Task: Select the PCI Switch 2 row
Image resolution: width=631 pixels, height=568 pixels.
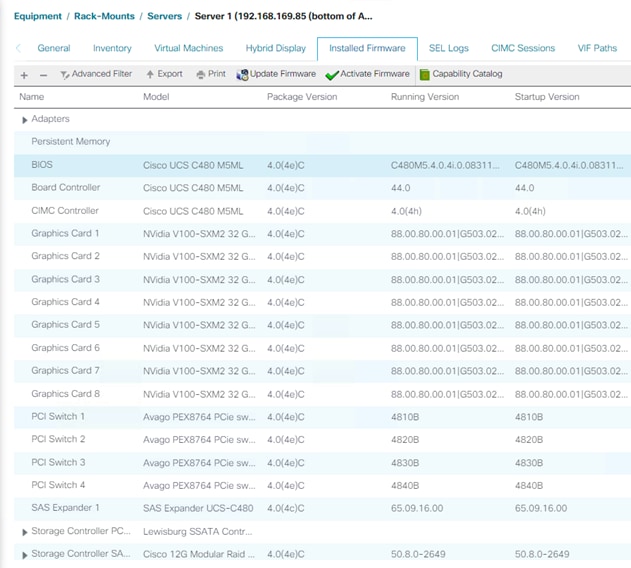Action: point(322,440)
